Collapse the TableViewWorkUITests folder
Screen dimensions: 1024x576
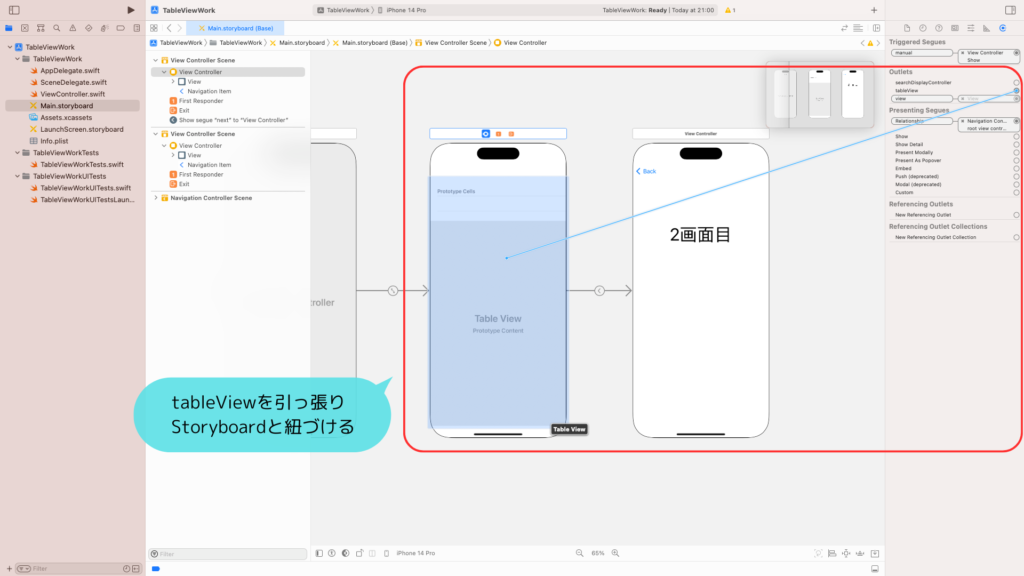point(18,176)
